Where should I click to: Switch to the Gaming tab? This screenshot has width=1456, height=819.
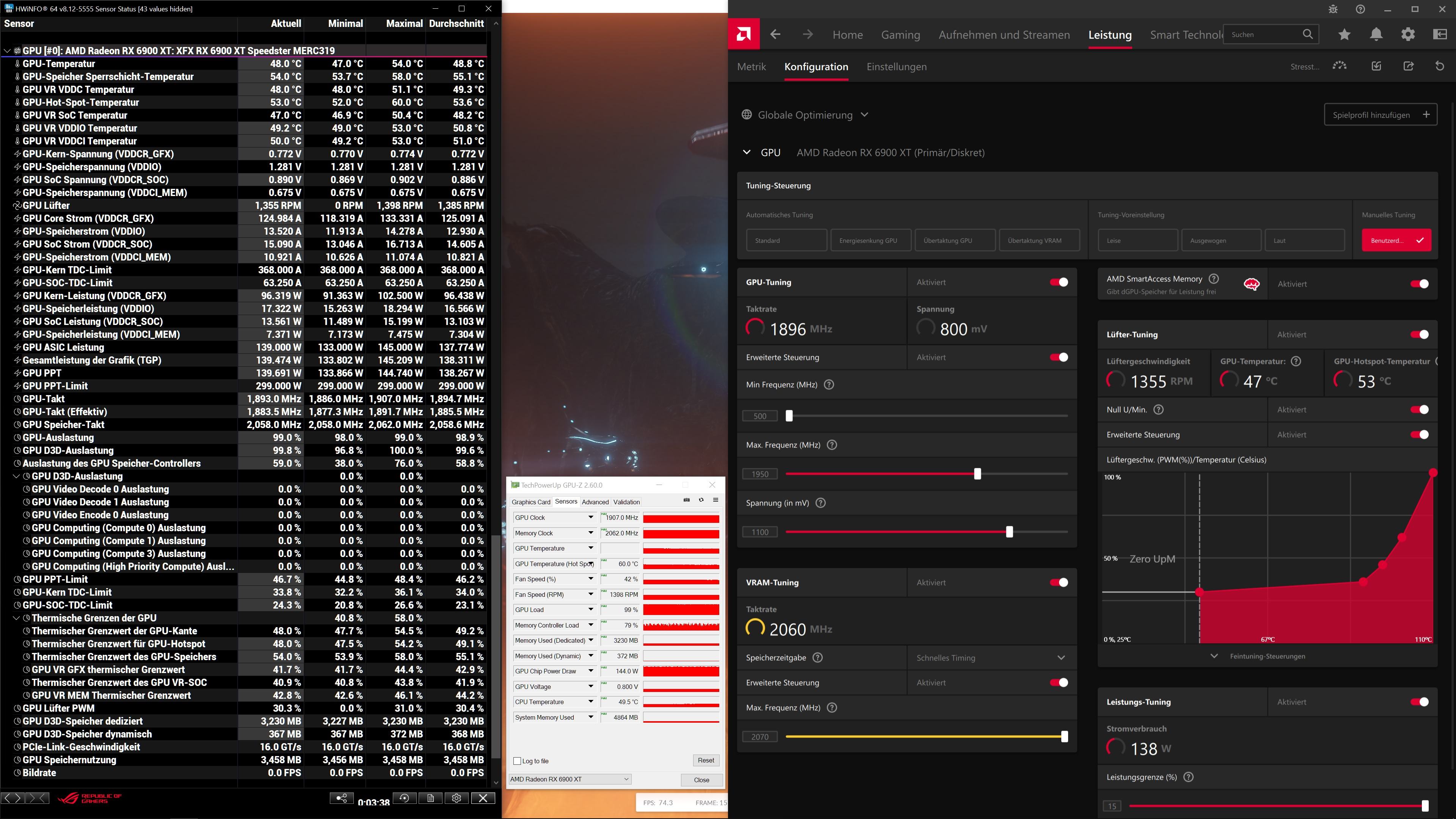click(901, 35)
